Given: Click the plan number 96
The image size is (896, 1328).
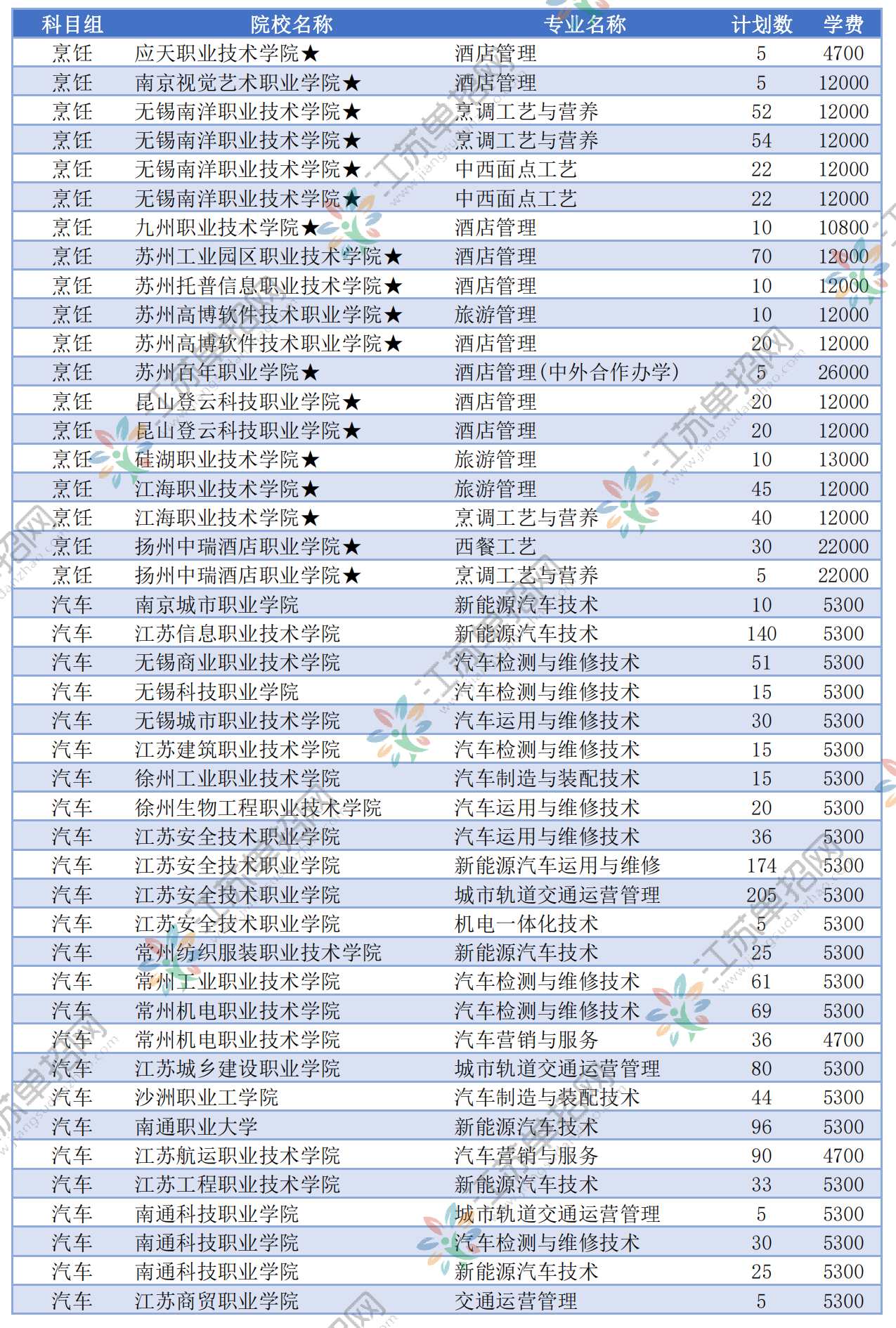Looking at the screenshot, I should (x=762, y=1127).
